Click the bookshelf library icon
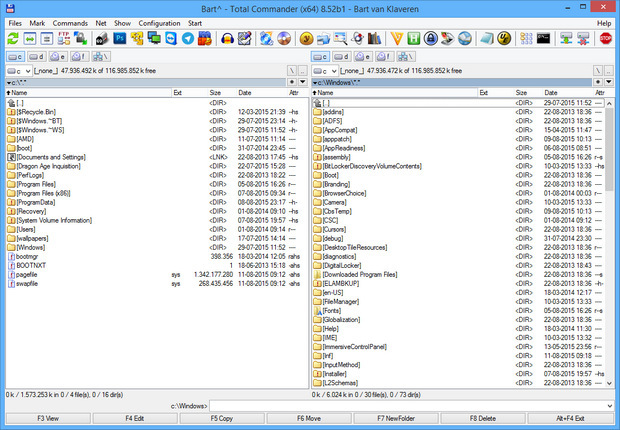 coord(374,39)
